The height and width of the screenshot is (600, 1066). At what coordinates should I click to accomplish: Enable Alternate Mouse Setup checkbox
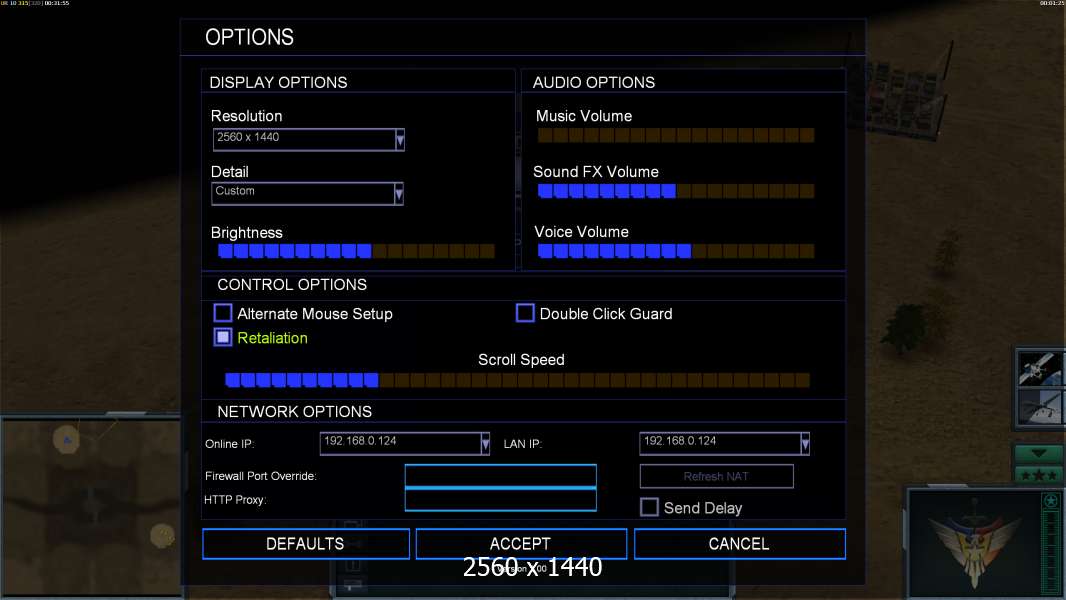223,313
